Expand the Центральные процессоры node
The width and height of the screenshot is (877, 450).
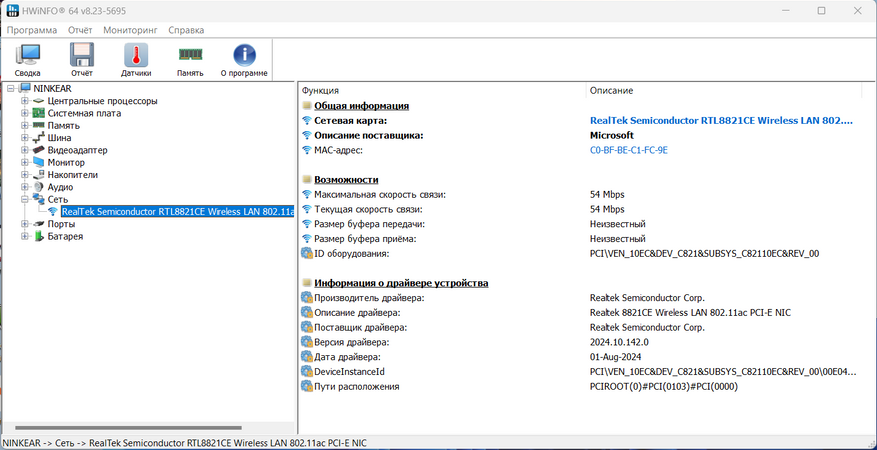25,101
